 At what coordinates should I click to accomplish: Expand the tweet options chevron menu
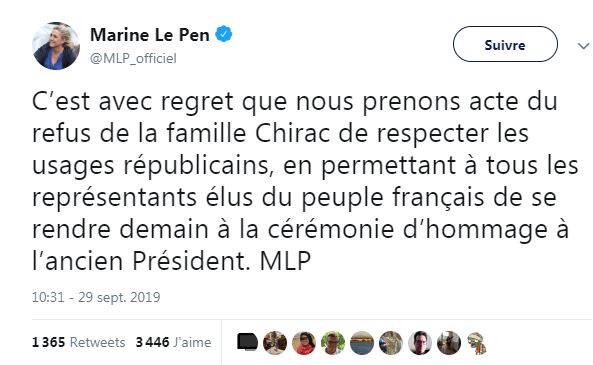click(x=583, y=46)
